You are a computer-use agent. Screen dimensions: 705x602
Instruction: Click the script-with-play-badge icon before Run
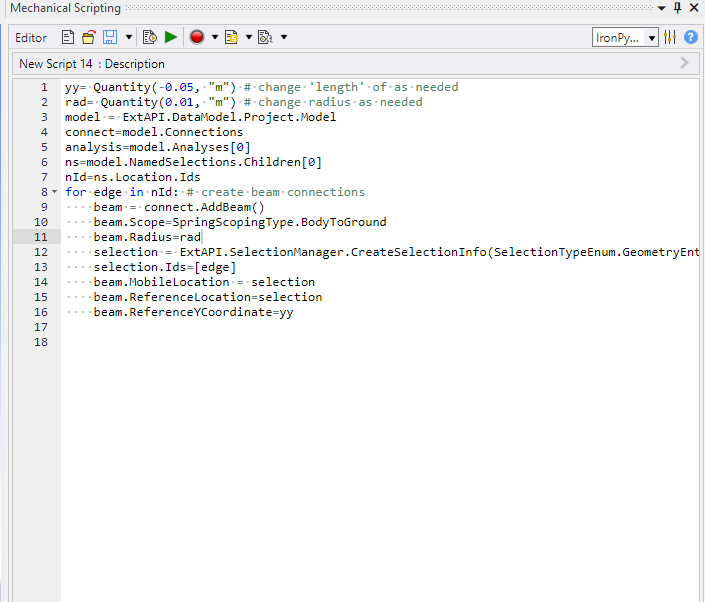coord(149,37)
